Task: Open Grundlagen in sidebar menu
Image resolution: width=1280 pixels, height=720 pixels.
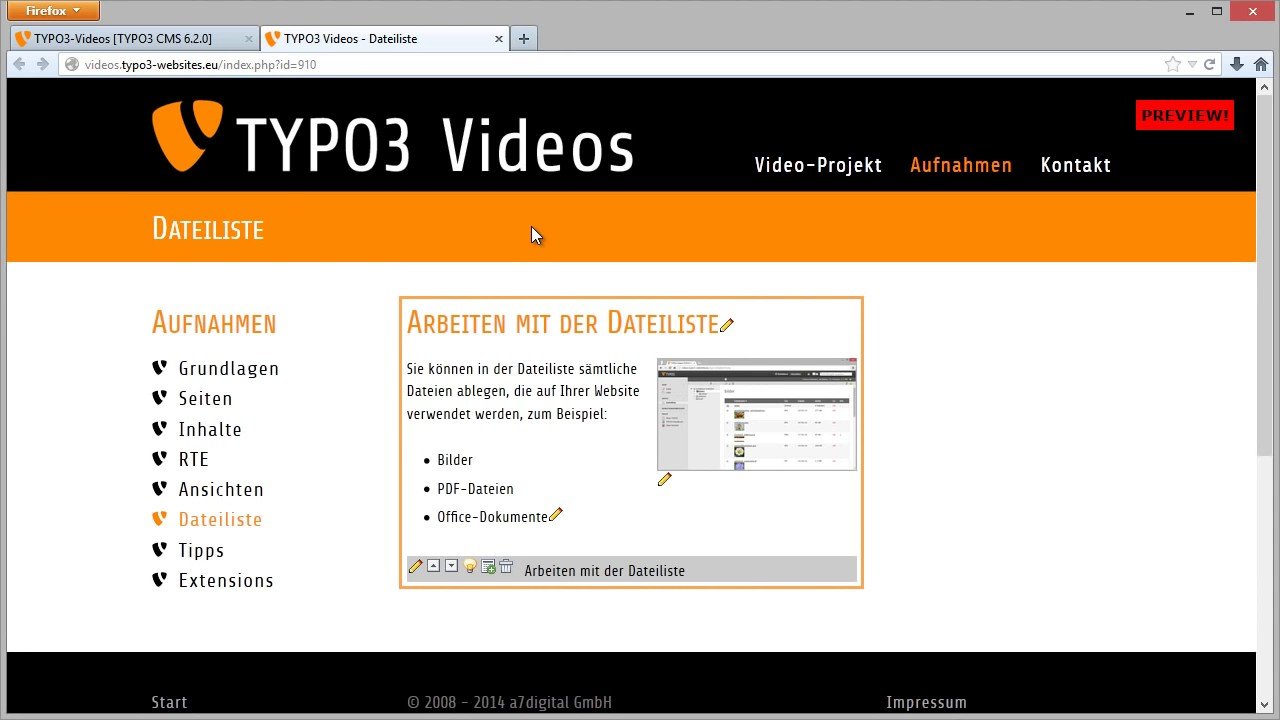Action: coord(229,369)
